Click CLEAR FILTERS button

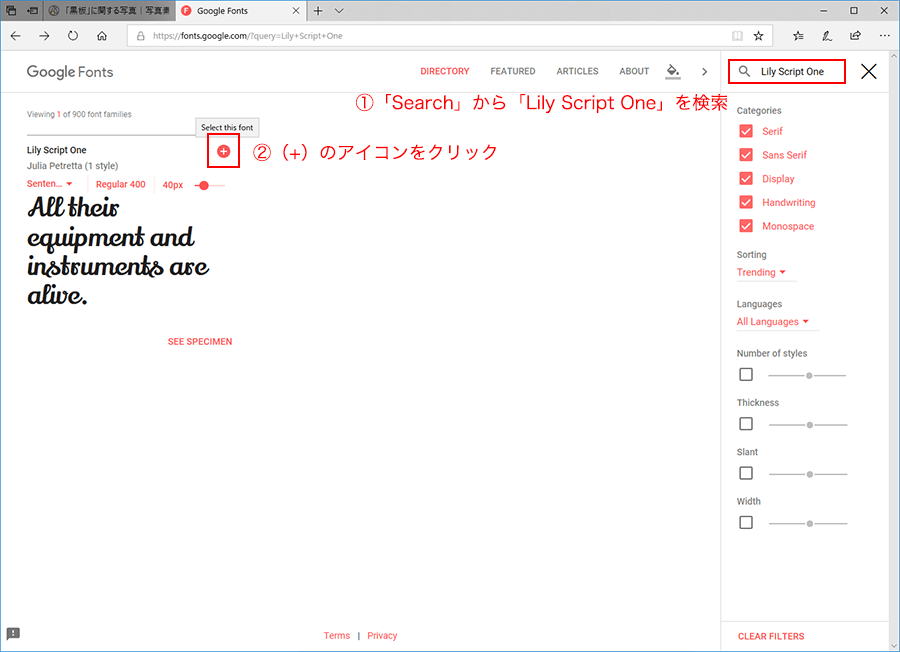click(771, 636)
